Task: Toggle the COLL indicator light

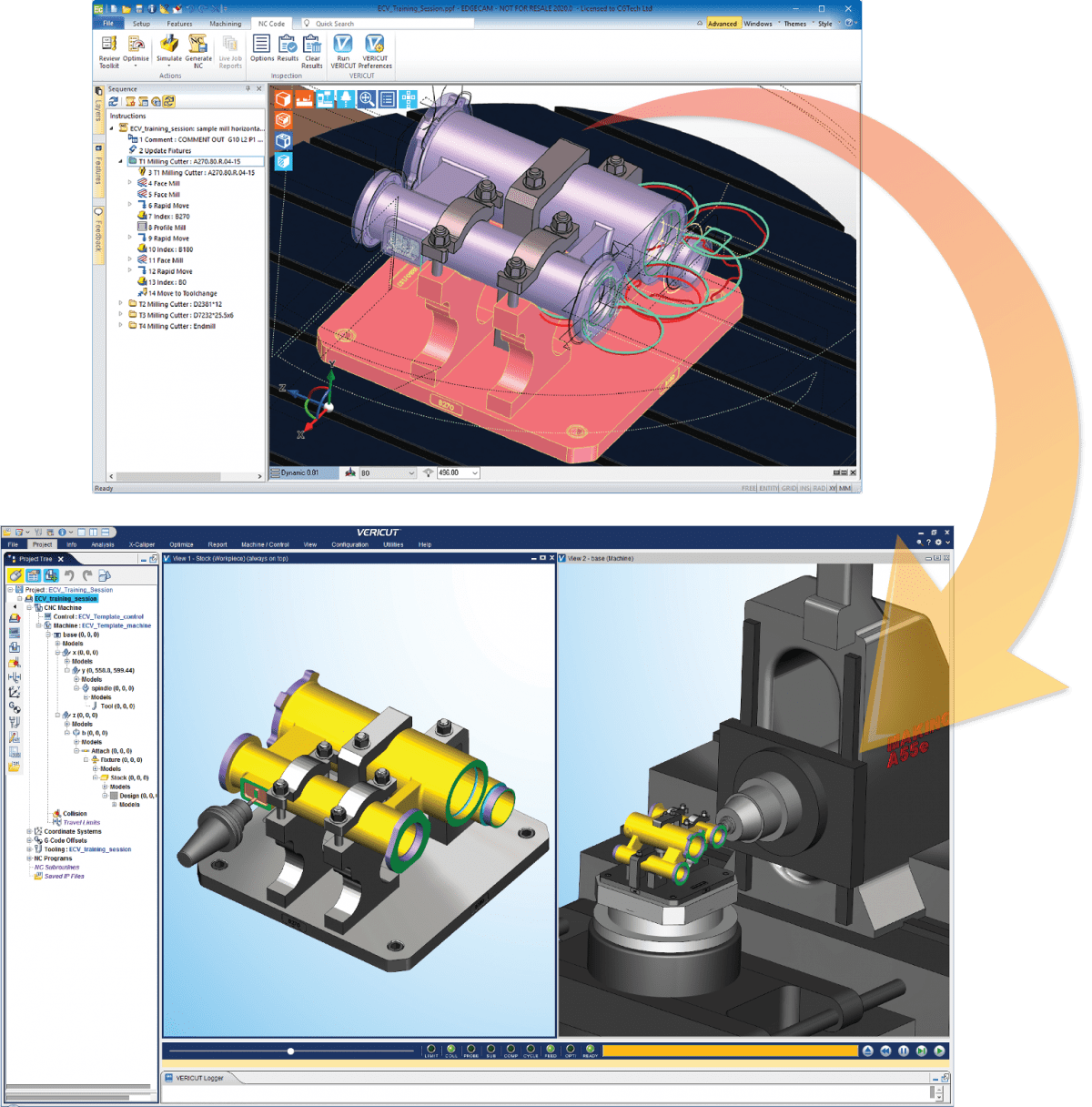Action: pyautogui.click(x=450, y=1048)
